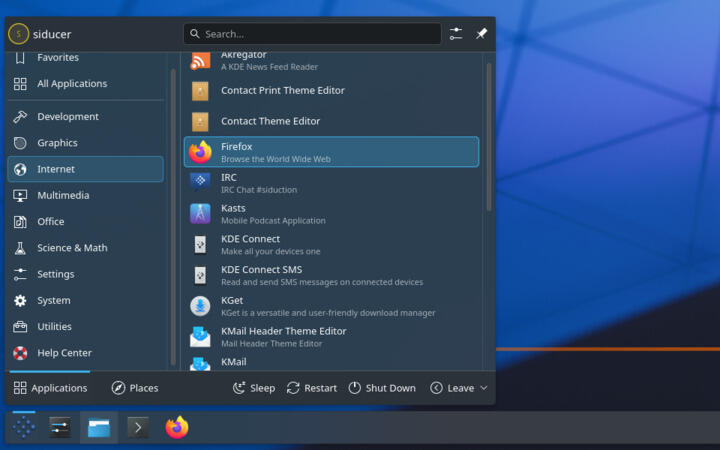Click the KDE Connect icon
The image size is (720, 450).
coord(200,244)
